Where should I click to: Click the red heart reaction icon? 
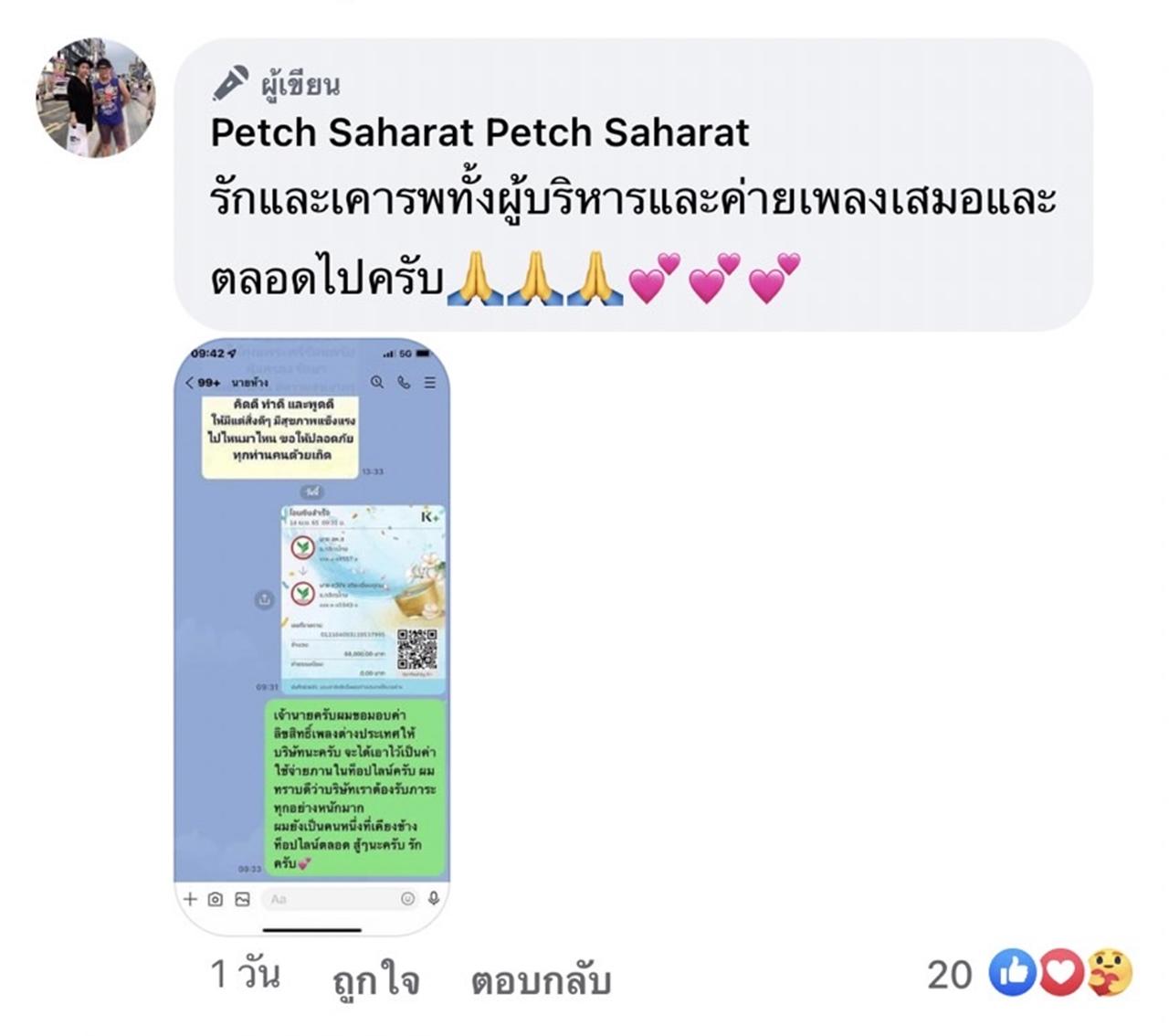point(1060,973)
